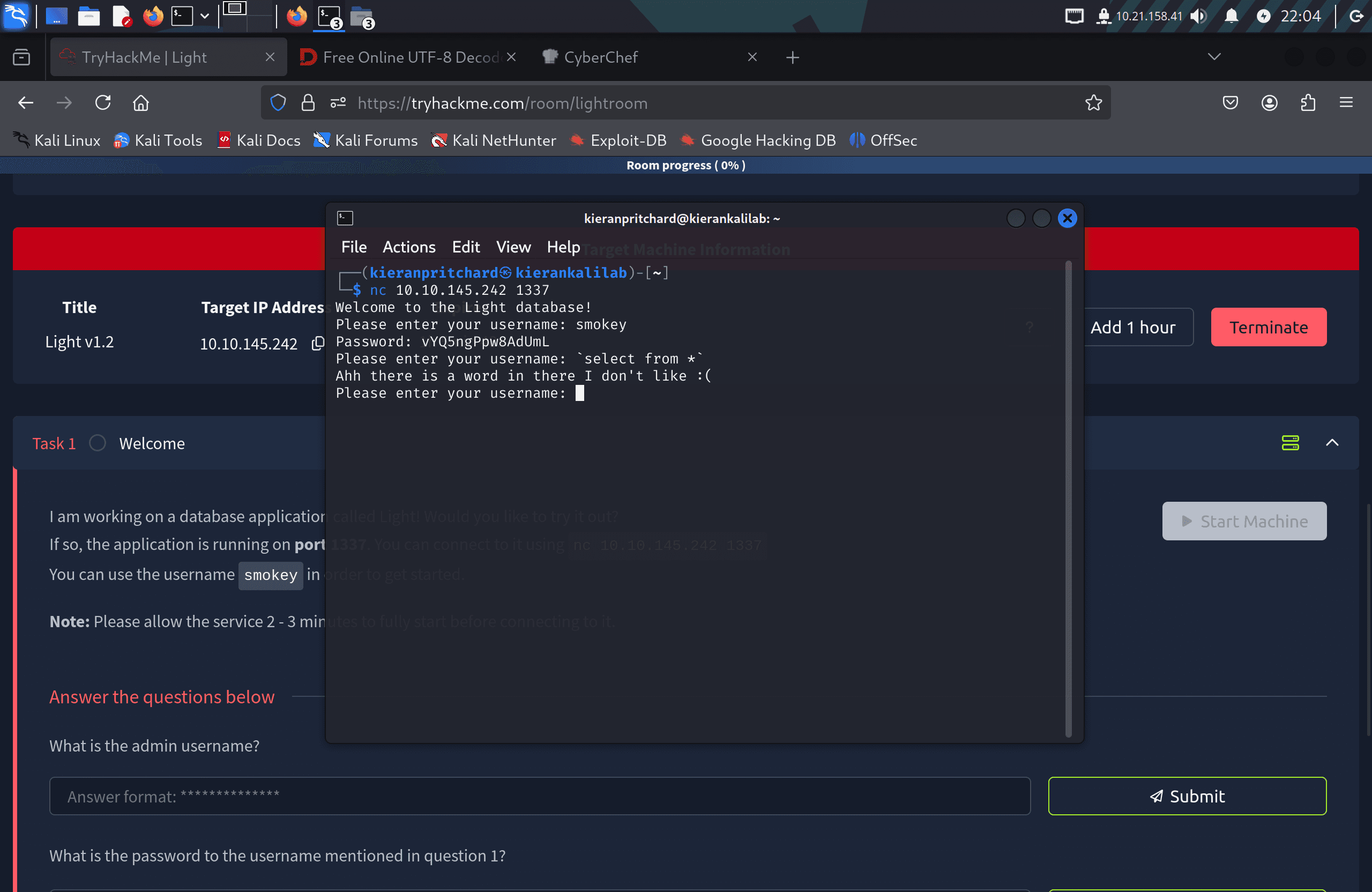1372x892 pixels.
Task: Go to the Firefox home page
Action: [x=141, y=103]
